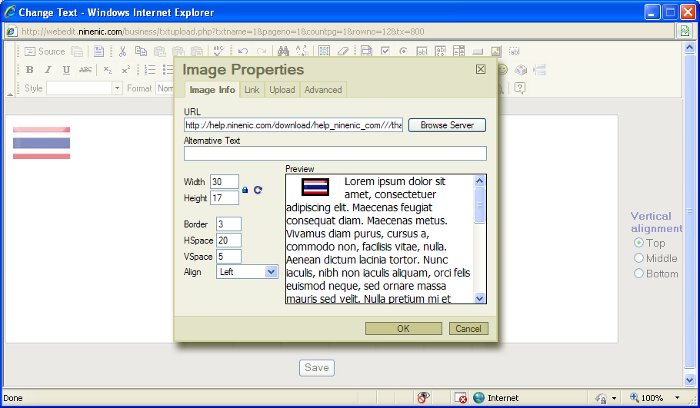Confirm the dialog with the OK button
This screenshot has height=408, width=700.
click(x=403, y=328)
